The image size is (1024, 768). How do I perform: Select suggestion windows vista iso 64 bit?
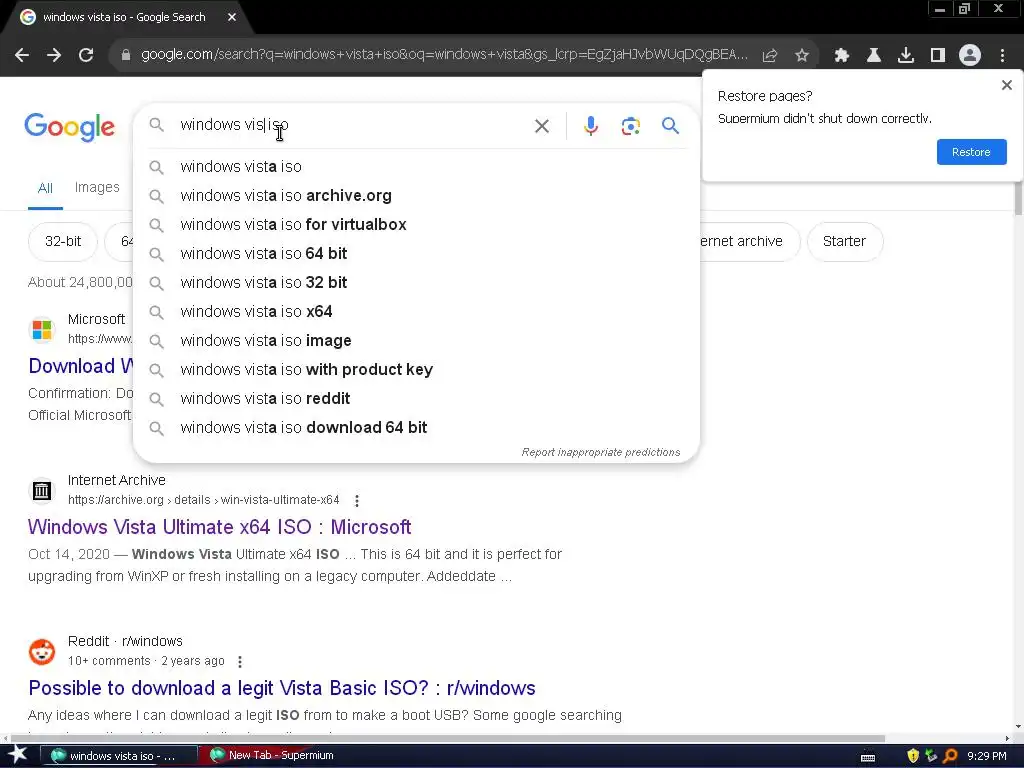(x=416, y=253)
